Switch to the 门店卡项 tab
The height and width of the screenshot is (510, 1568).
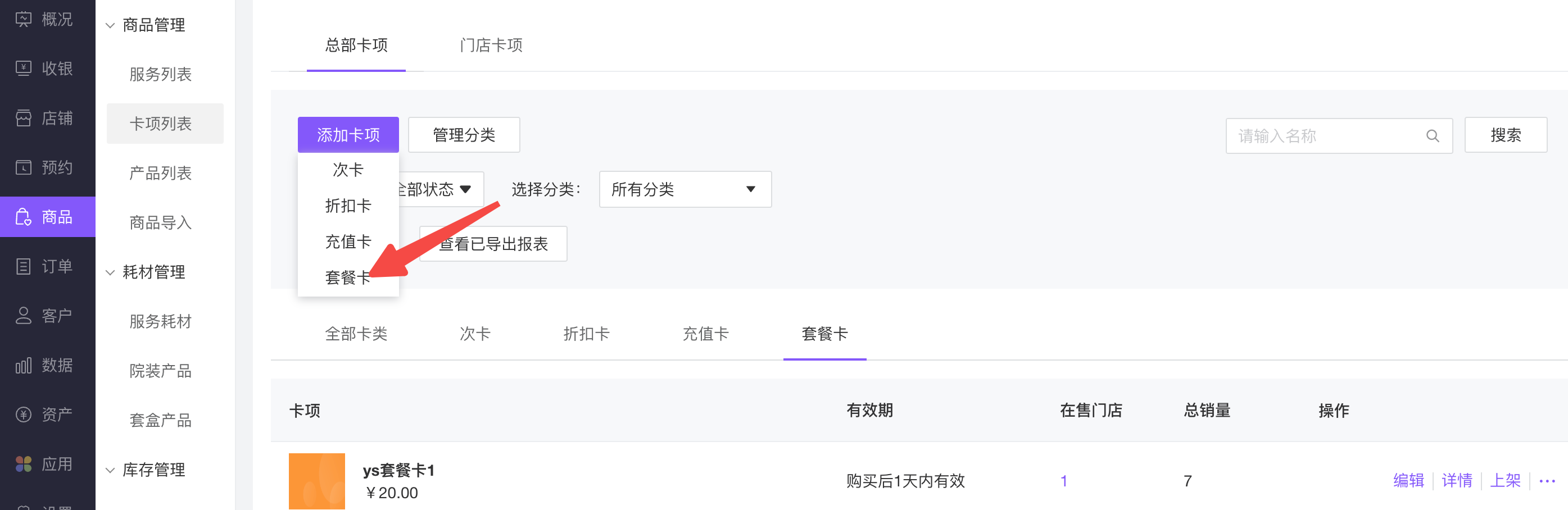pos(491,45)
